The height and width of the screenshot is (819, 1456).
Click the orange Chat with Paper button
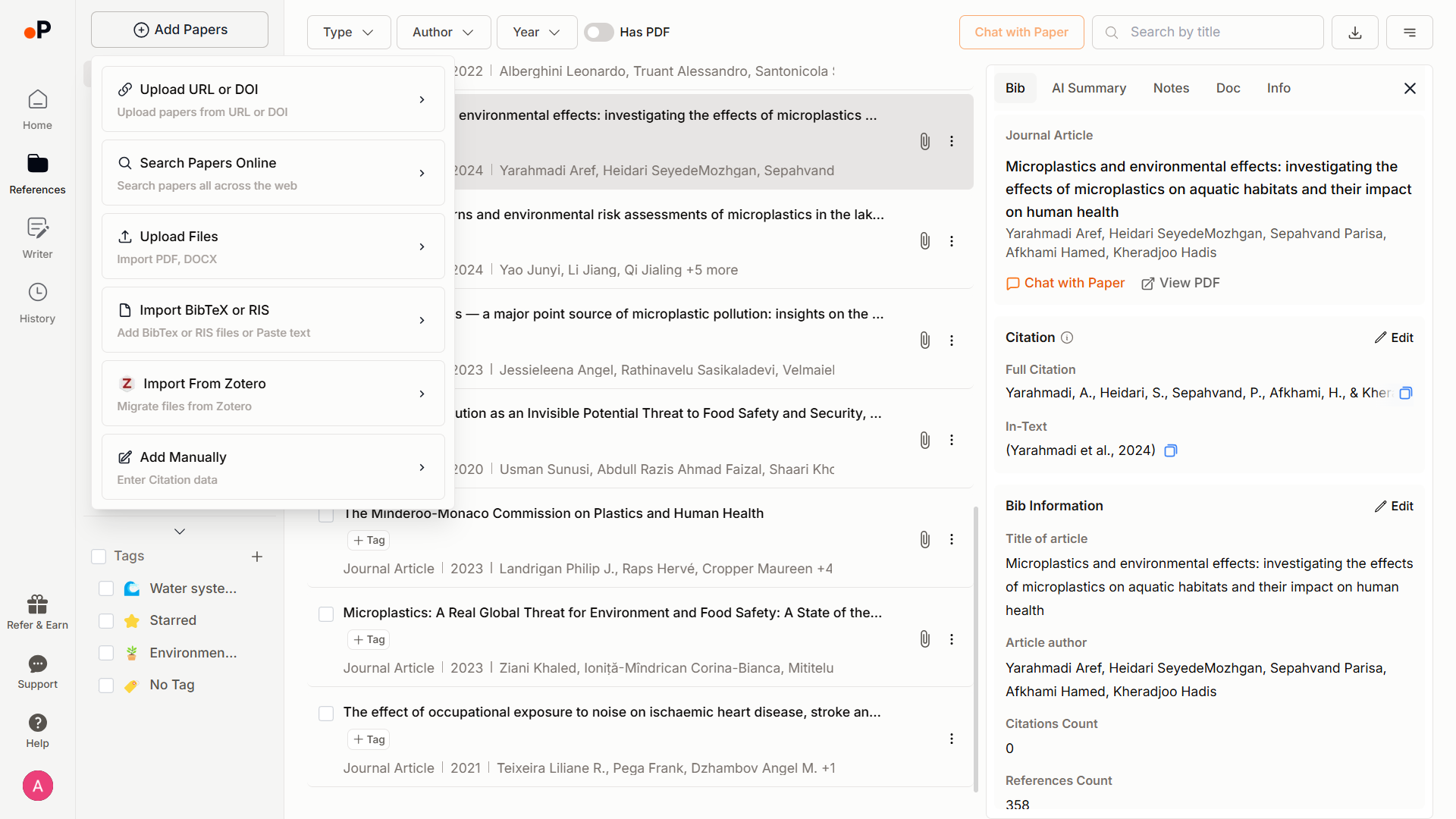[1021, 33]
